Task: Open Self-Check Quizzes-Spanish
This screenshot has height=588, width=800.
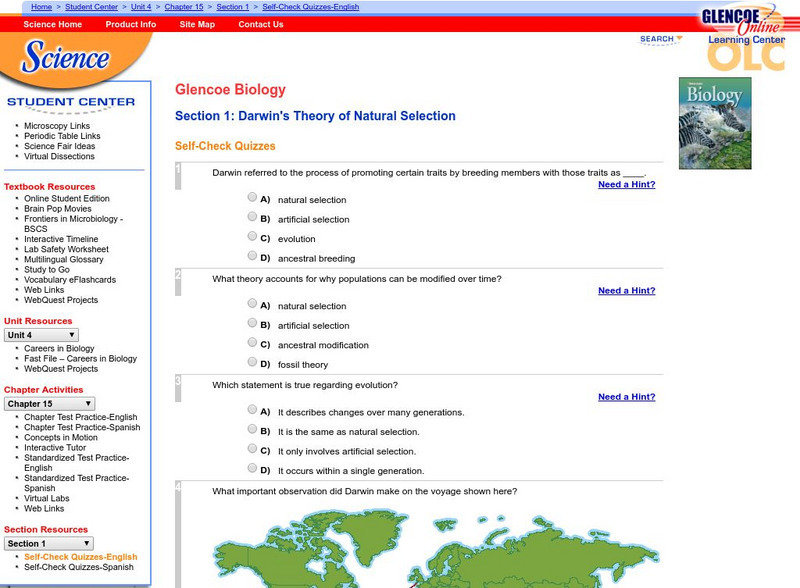Action: pyautogui.click(x=79, y=567)
